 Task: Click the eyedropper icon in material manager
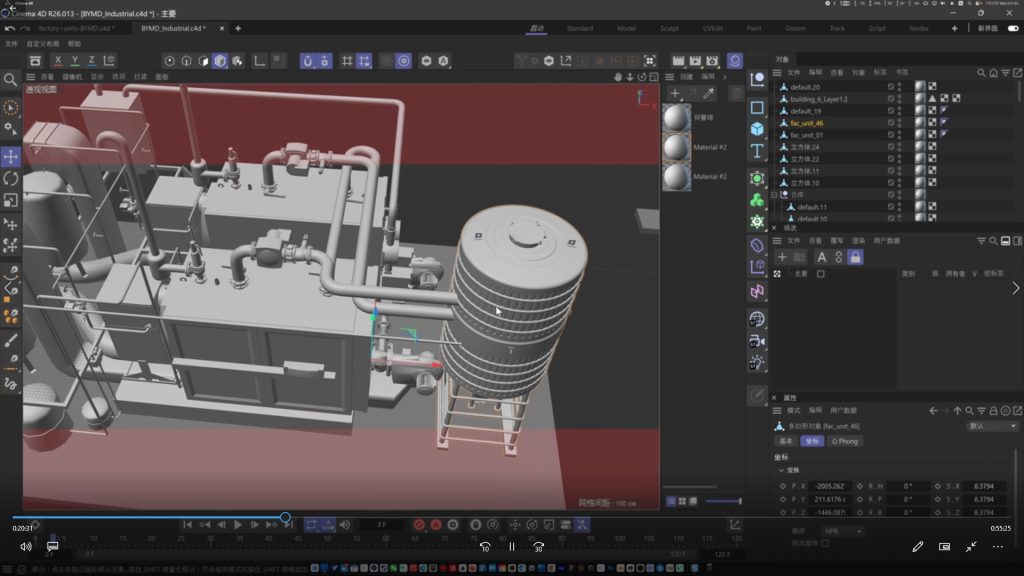click(709, 93)
